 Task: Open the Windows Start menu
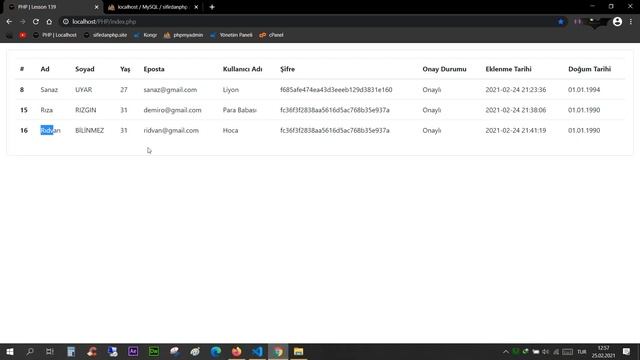click(10, 351)
